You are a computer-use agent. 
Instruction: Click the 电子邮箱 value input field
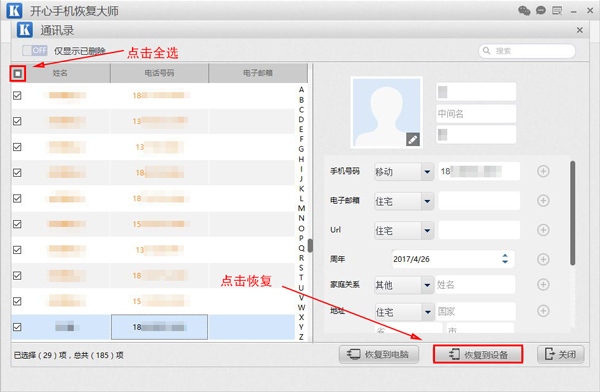tap(479, 201)
